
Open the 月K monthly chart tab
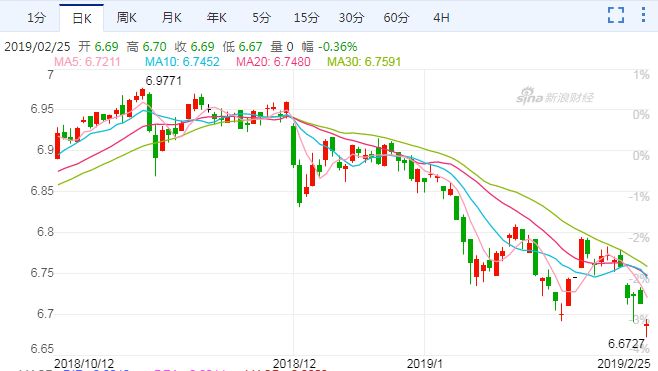(172, 18)
